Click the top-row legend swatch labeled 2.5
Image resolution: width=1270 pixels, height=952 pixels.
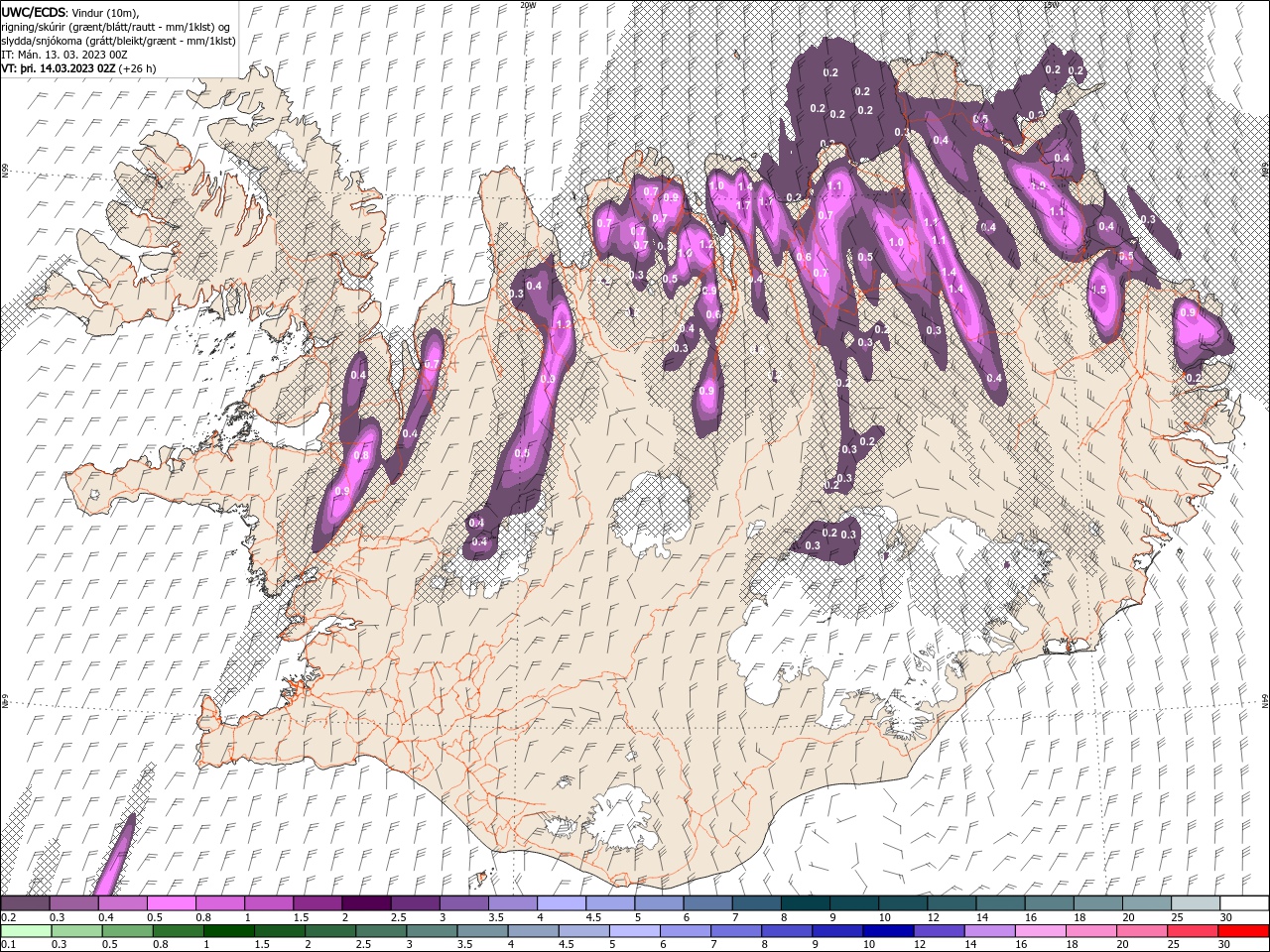(414, 903)
